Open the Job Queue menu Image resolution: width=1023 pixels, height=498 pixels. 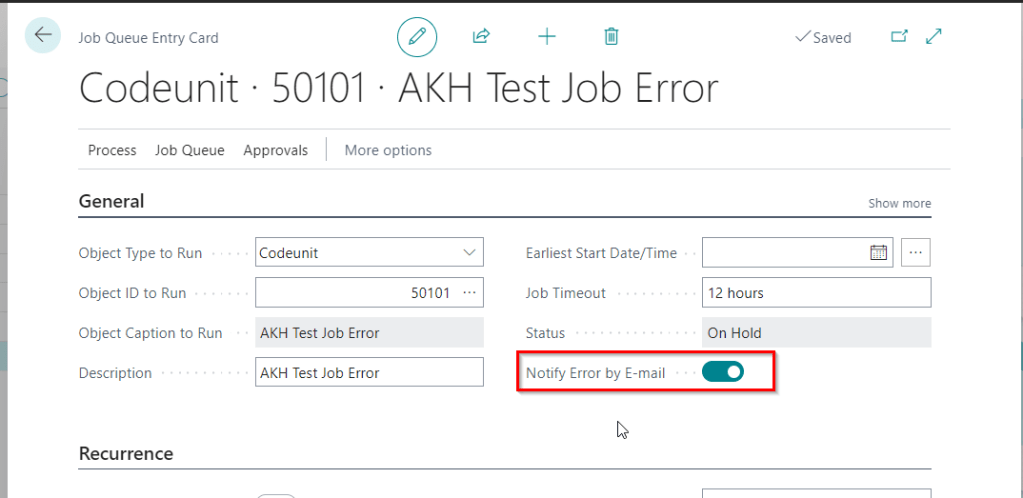point(189,150)
